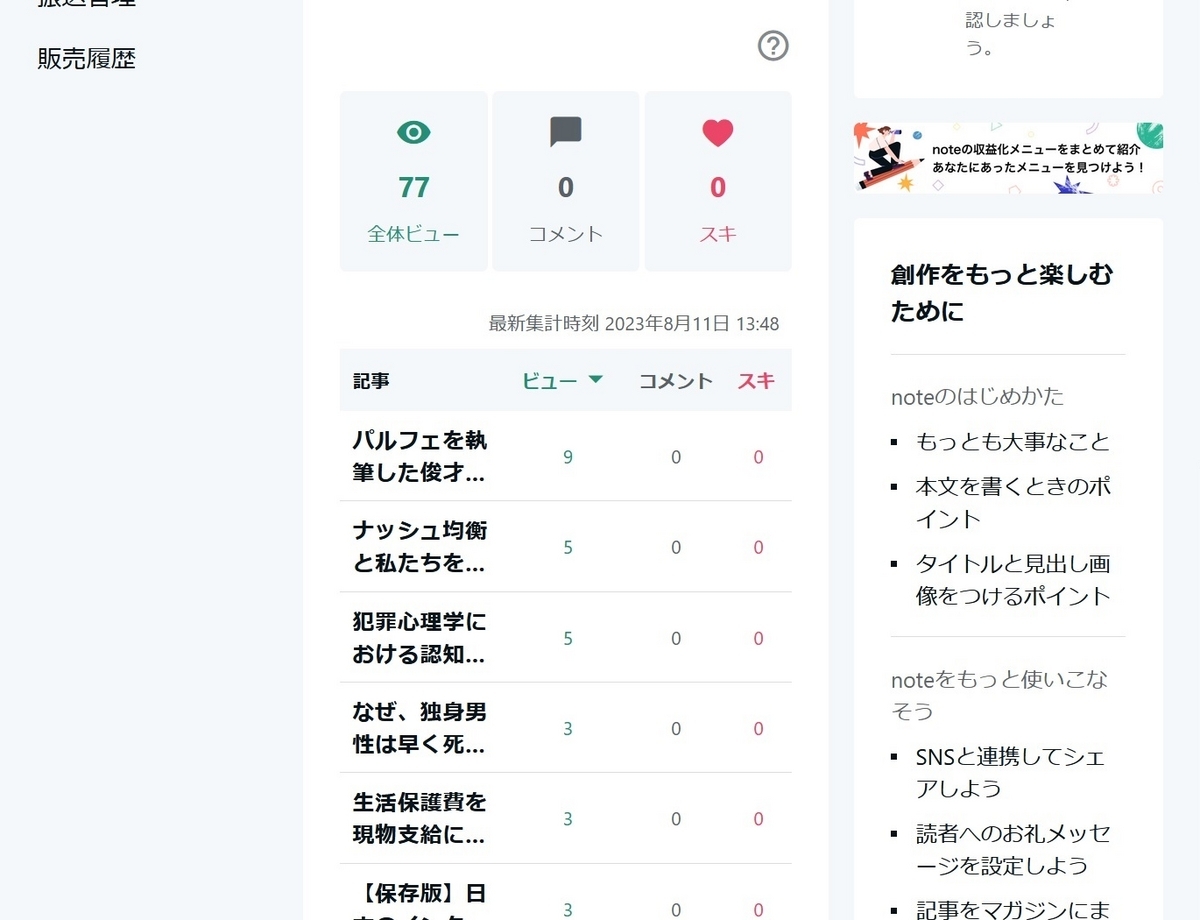Click スキ count 0 in パルフェ row
1200x920 pixels.
[x=758, y=457]
